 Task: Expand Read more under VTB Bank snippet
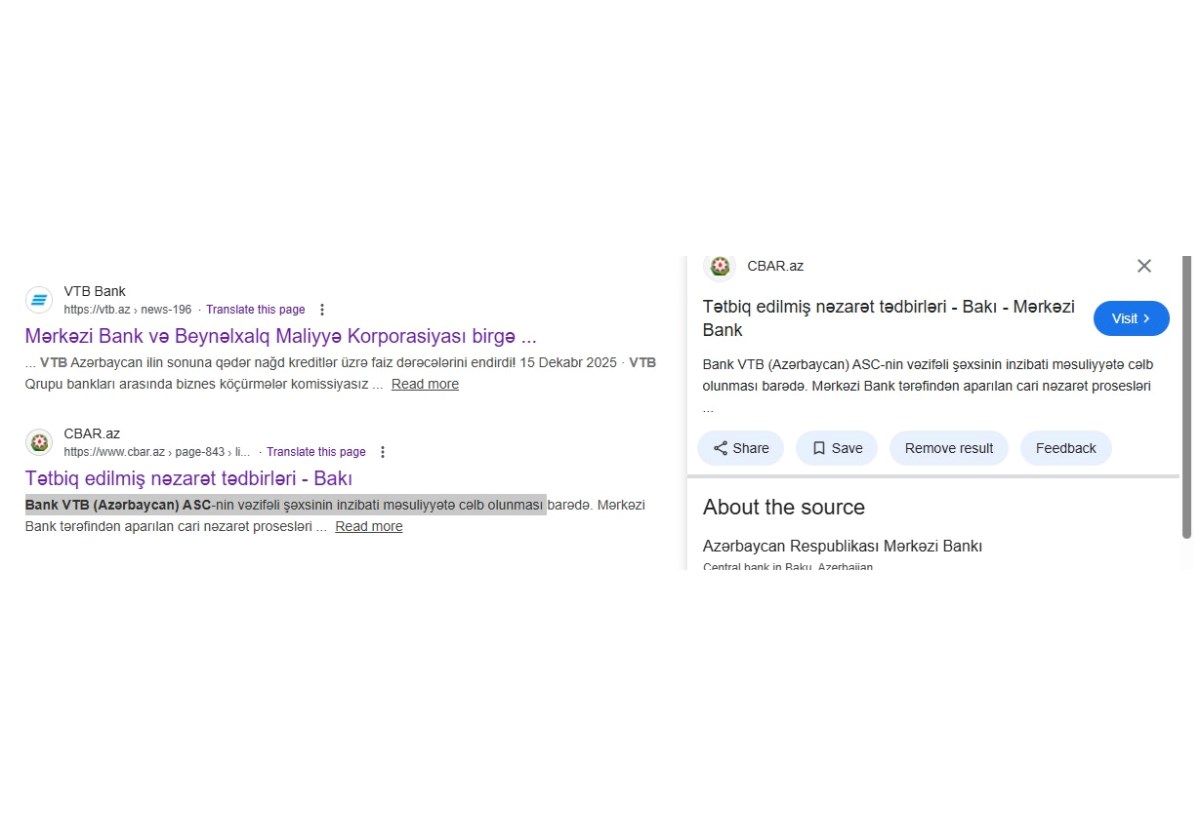[424, 384]
